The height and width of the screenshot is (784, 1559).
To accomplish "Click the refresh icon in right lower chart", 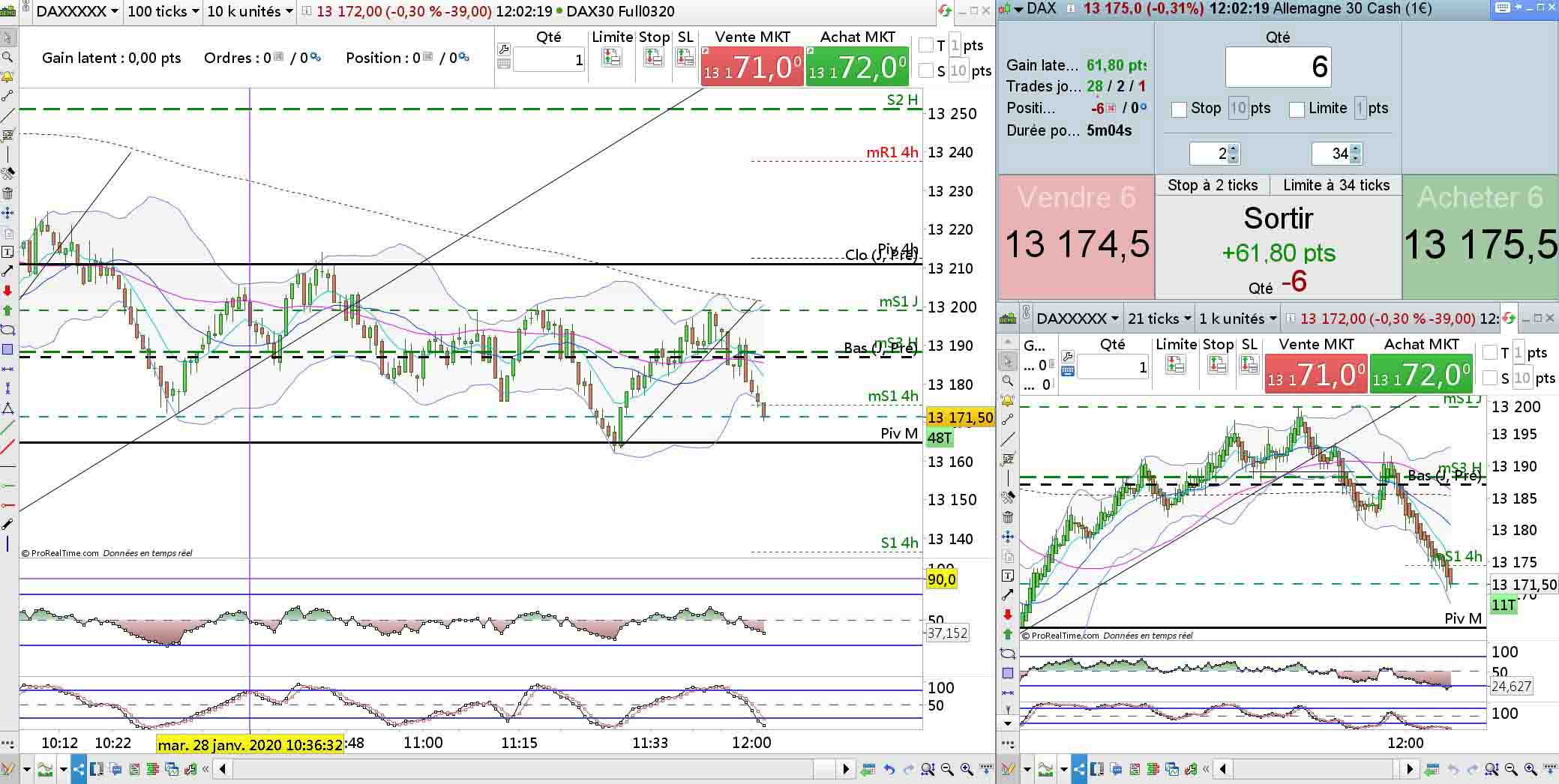I will [x=1508, y=319].
